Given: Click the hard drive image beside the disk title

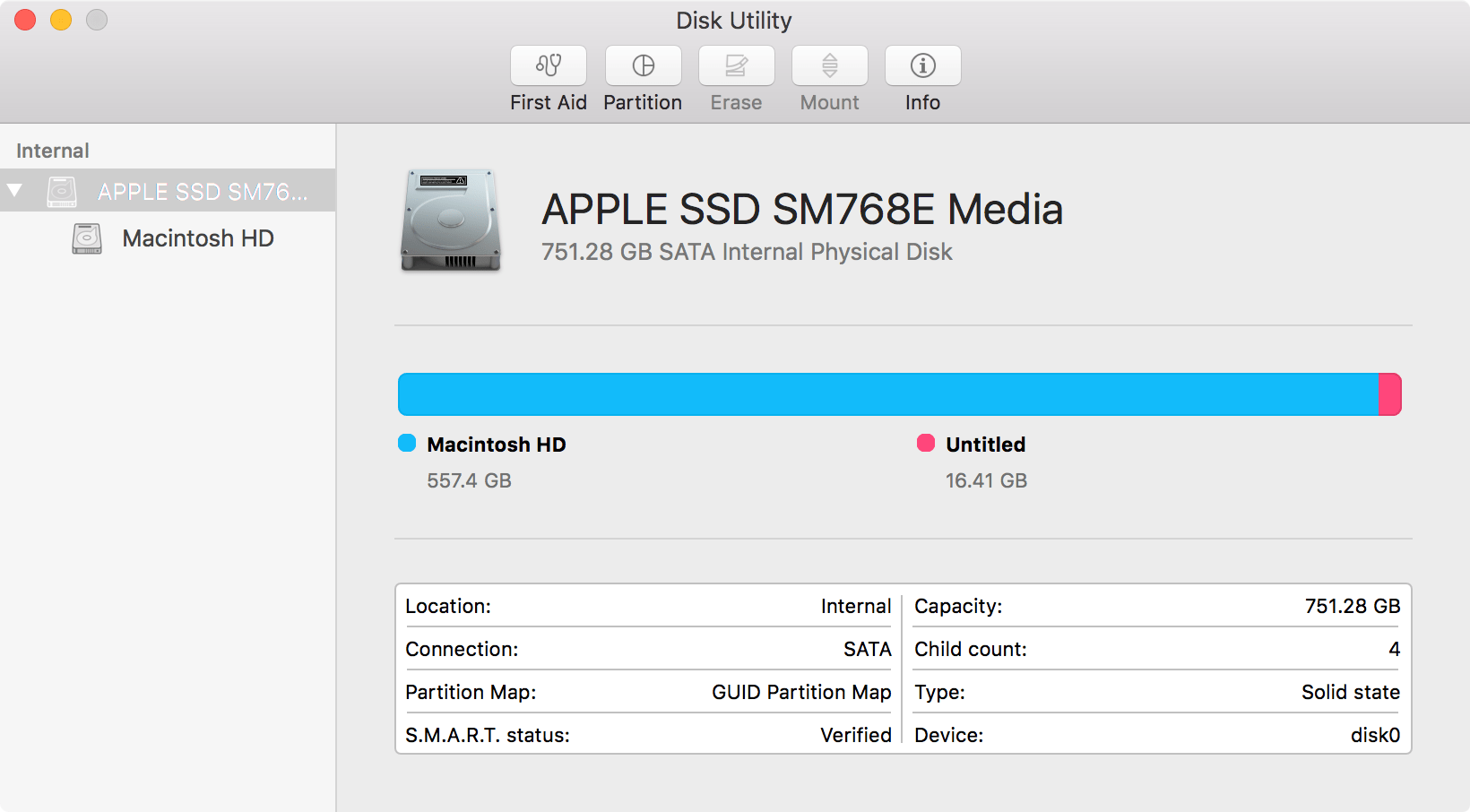Looking at the screenshot, I should [451, 220].
